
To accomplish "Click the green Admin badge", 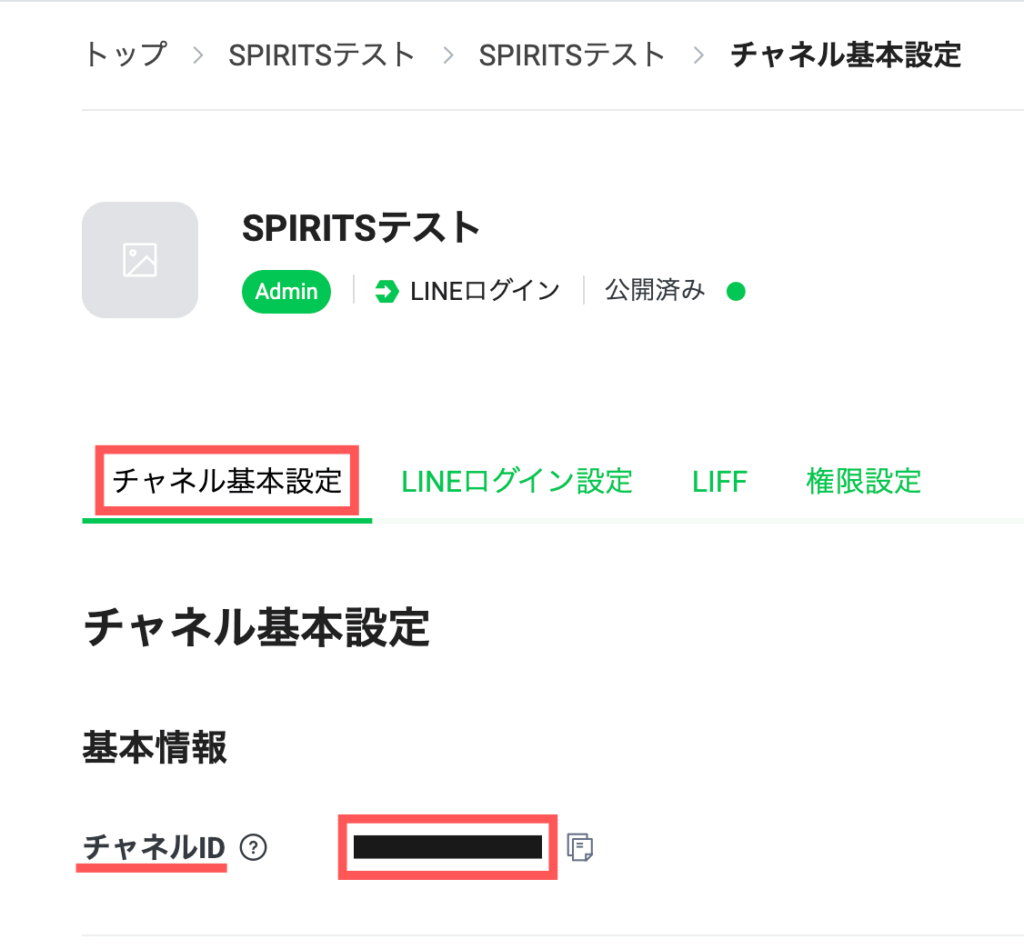I will pyautogui.click(x=286, y=292).
